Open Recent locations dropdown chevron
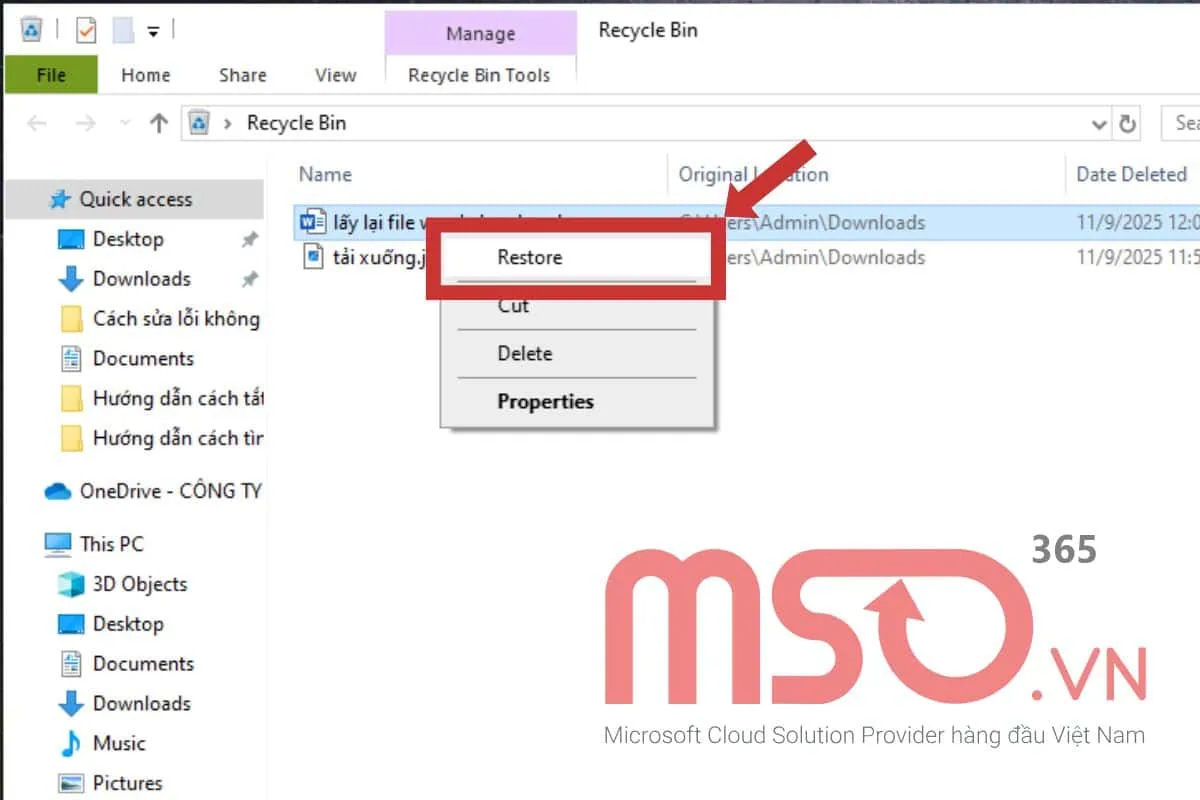 (124, 123)
